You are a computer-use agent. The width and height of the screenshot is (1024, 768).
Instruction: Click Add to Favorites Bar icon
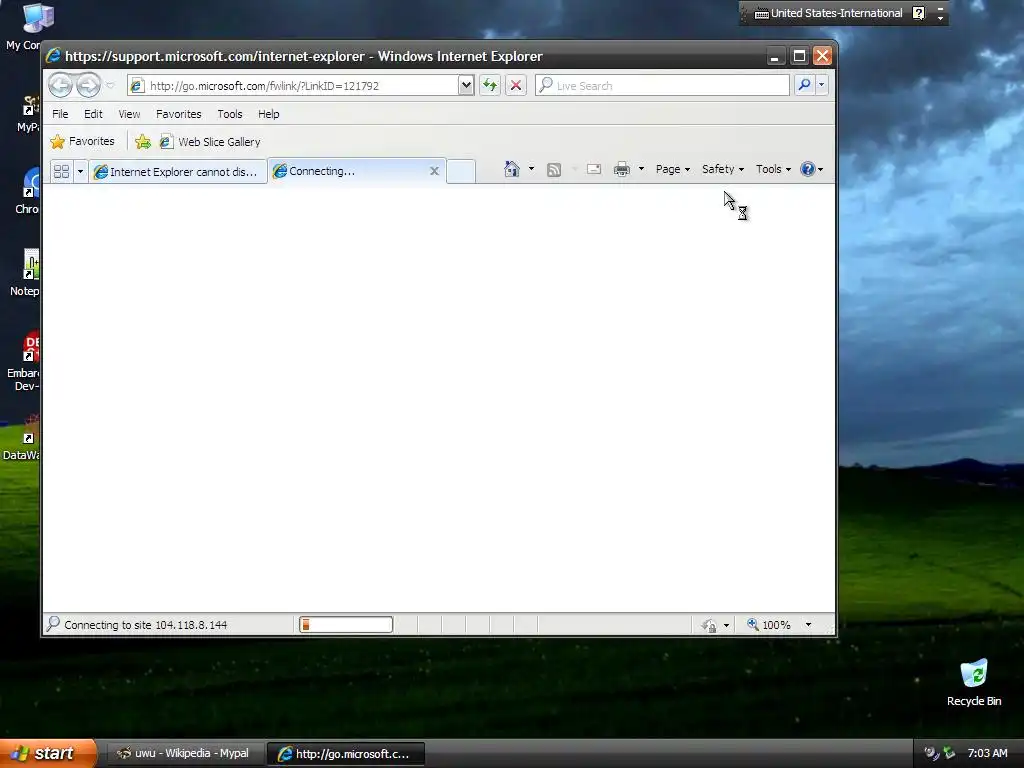pyautogui.click(x=143, y=142)
